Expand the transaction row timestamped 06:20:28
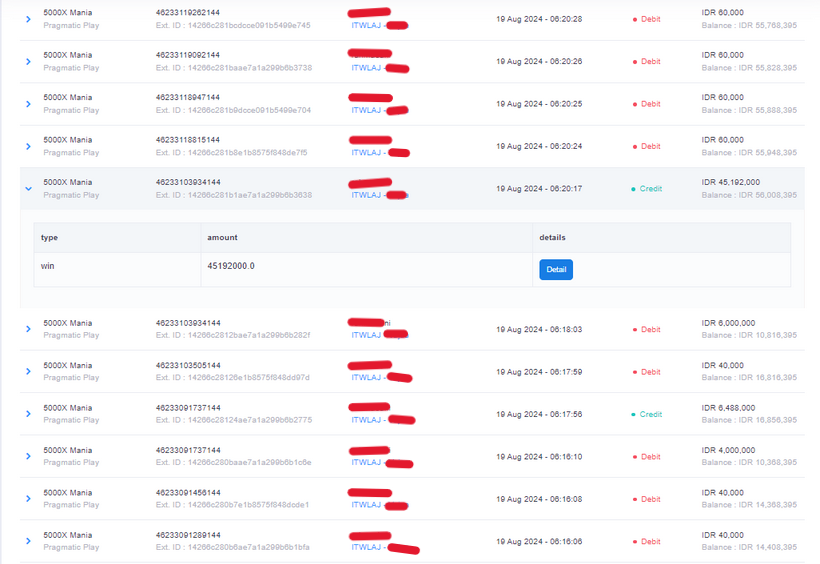Viewport: 820px width, 564px height. tap(28, 19)
